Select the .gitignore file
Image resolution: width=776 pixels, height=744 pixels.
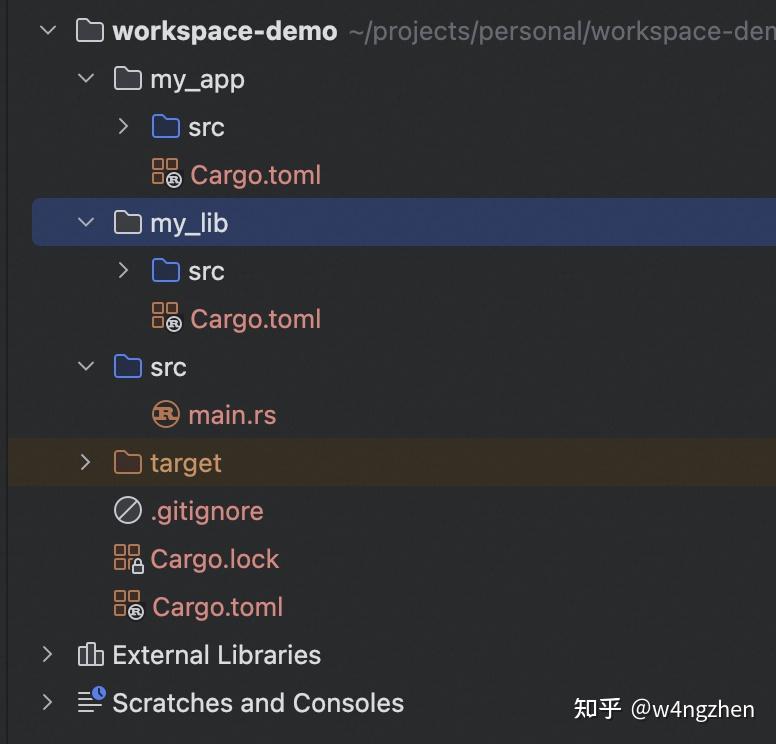[206, 511]
